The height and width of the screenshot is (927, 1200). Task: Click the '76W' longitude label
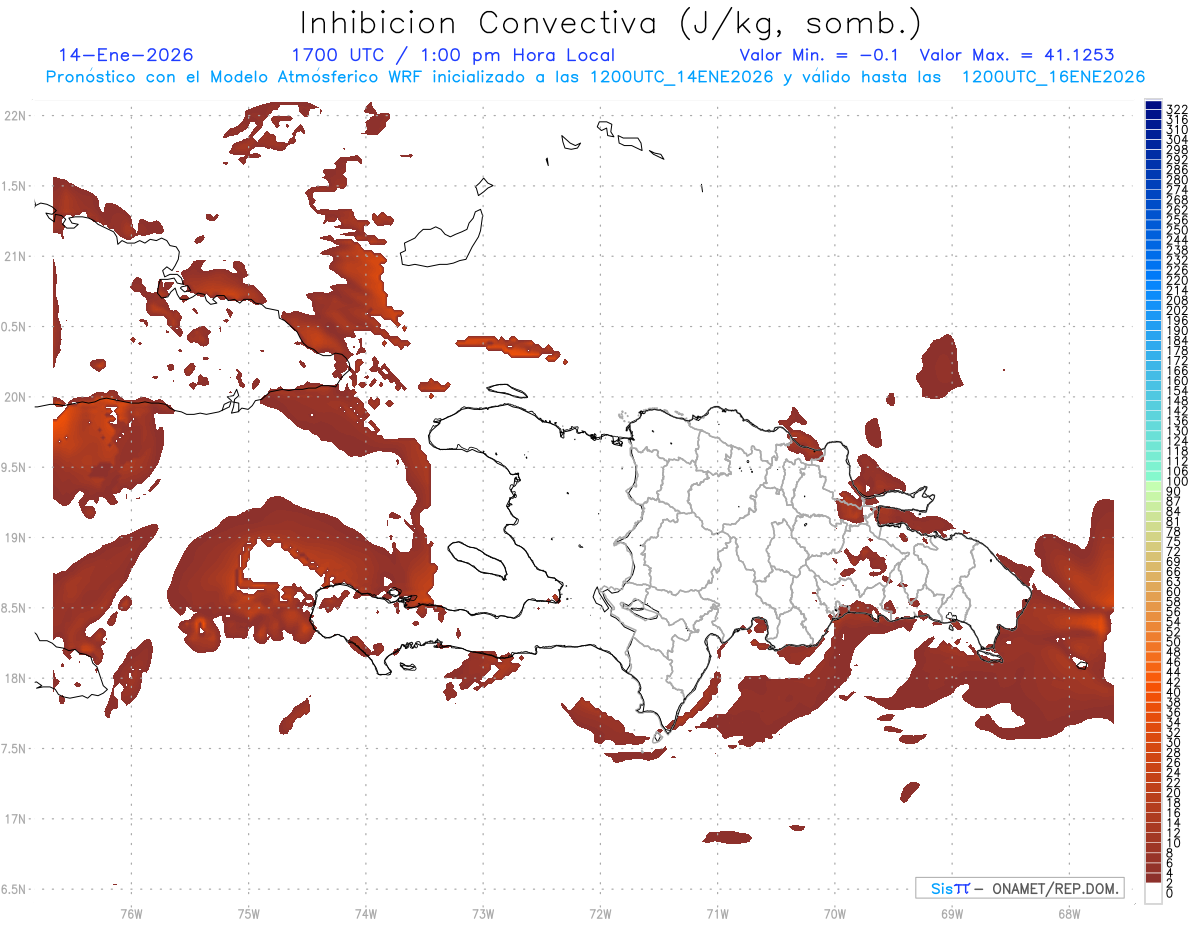tap(131, 913)
